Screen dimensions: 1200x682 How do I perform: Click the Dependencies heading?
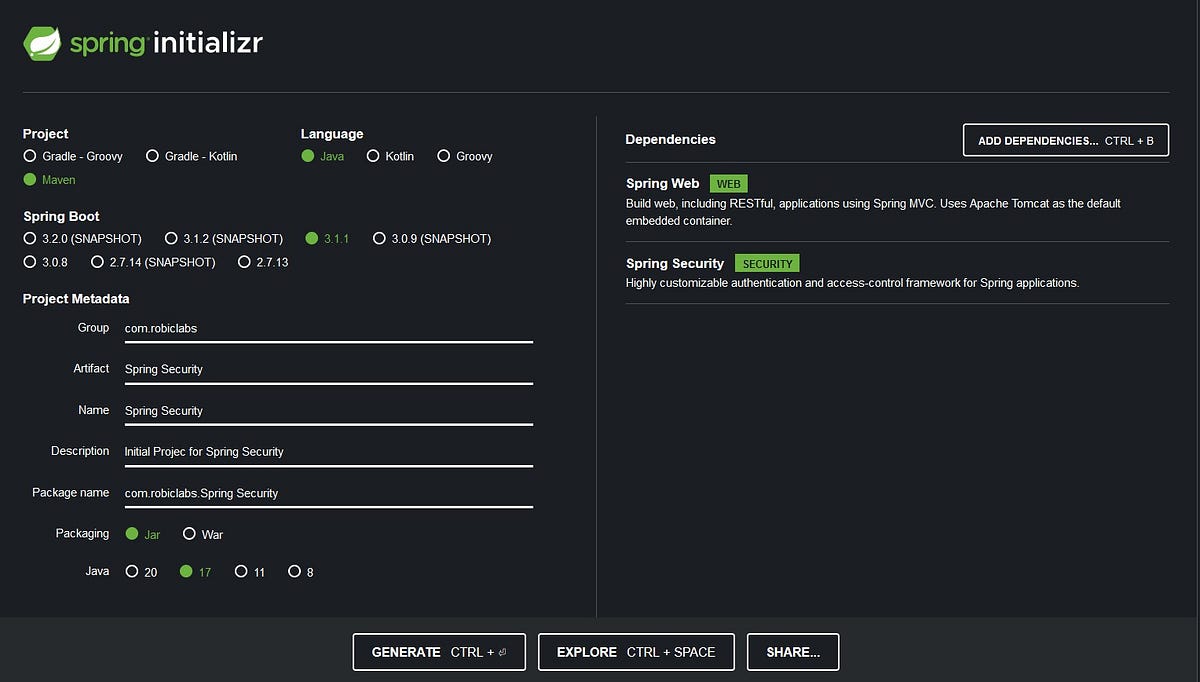click(x=671, y=140)
